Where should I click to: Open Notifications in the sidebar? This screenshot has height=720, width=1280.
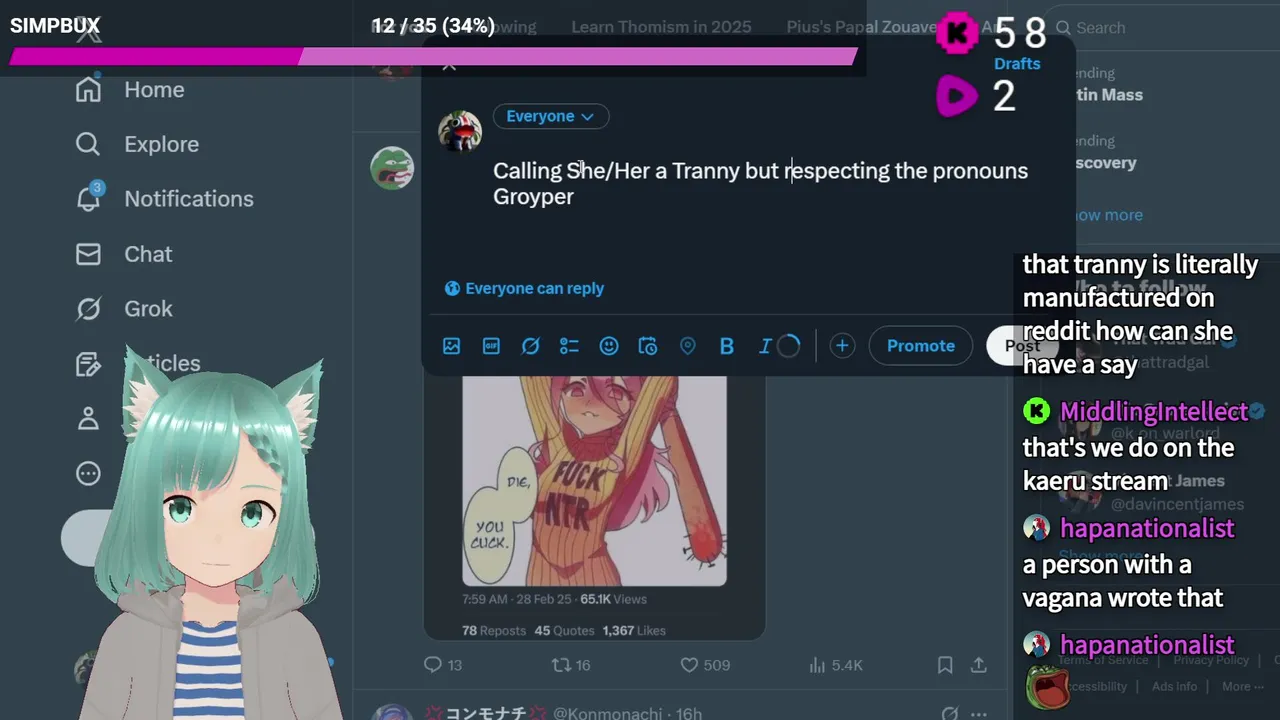click(x=165, y=199)
